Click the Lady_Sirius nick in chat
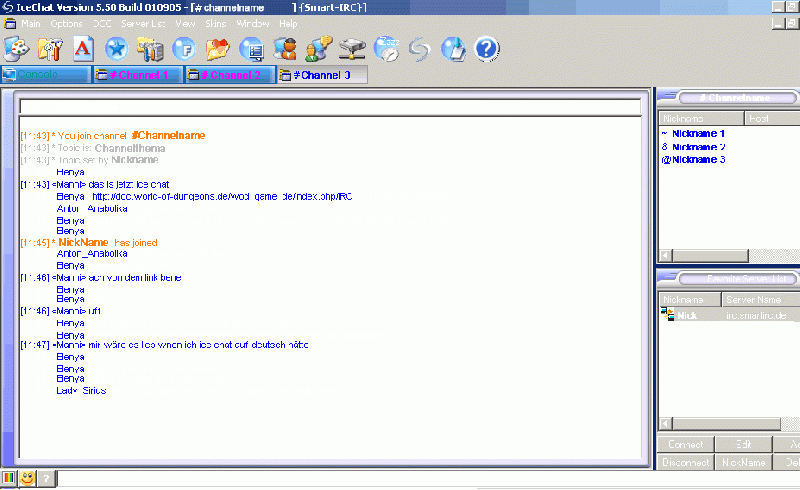 pyautogui.click(x=81, y=390)
